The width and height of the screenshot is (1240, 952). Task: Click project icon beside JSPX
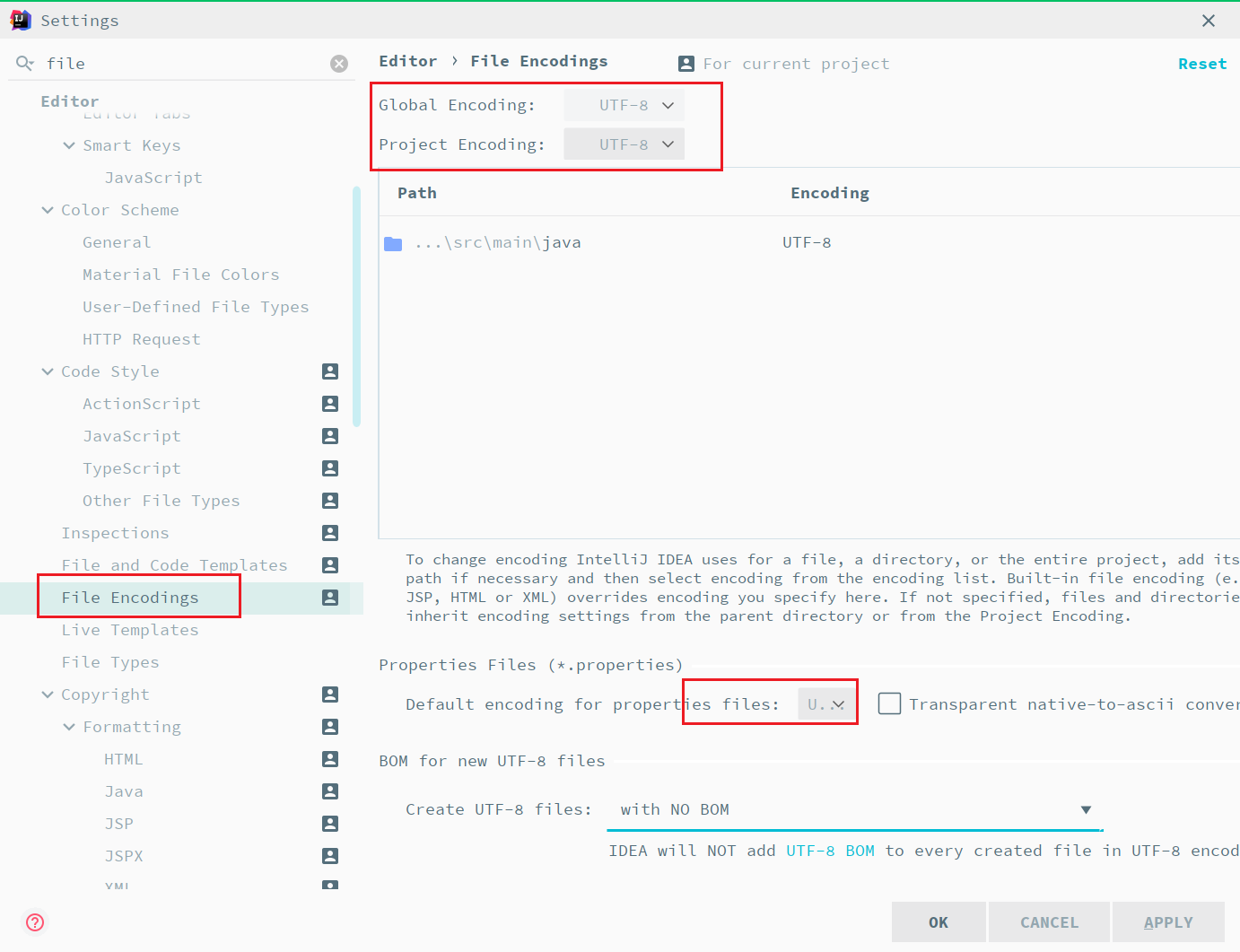click(x=330, y=856)
